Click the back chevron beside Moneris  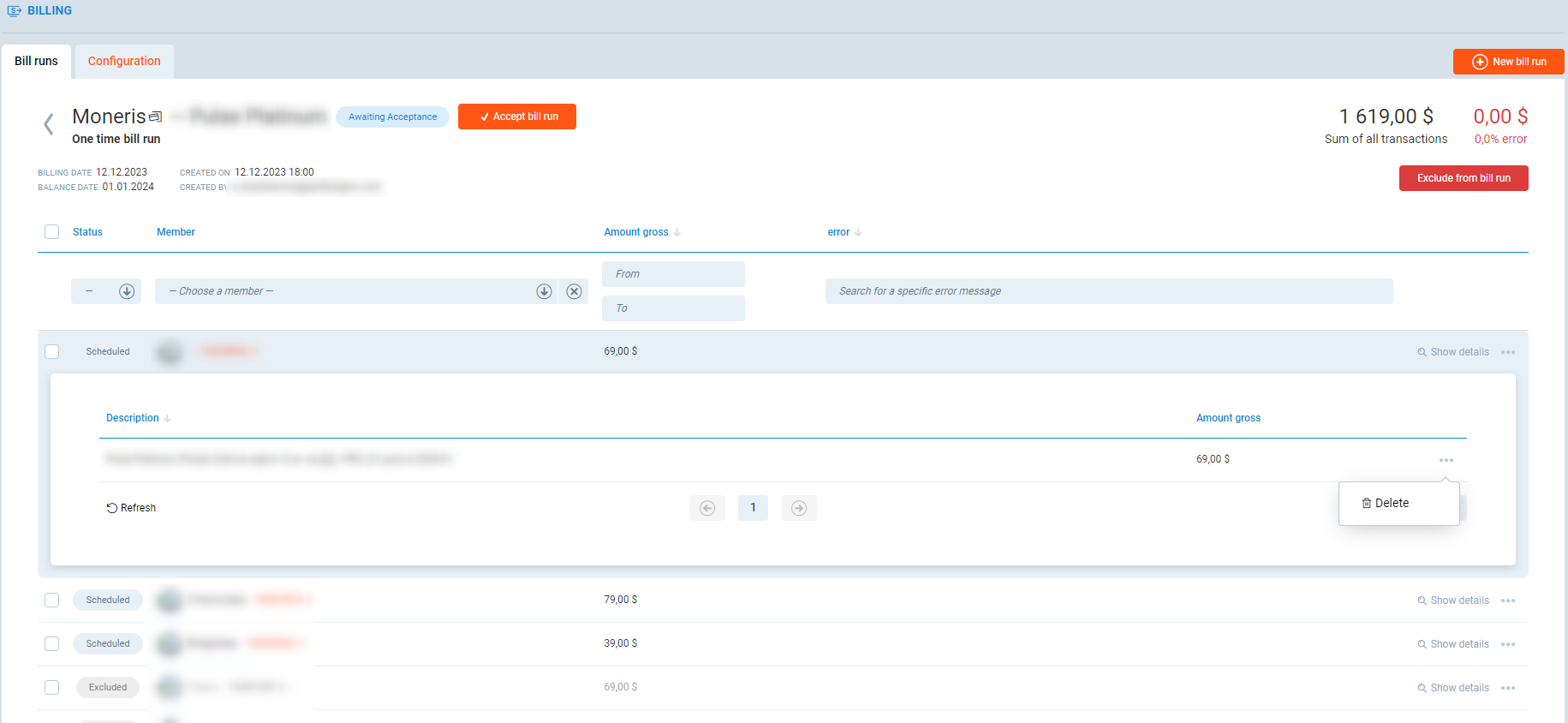[49, 124]
